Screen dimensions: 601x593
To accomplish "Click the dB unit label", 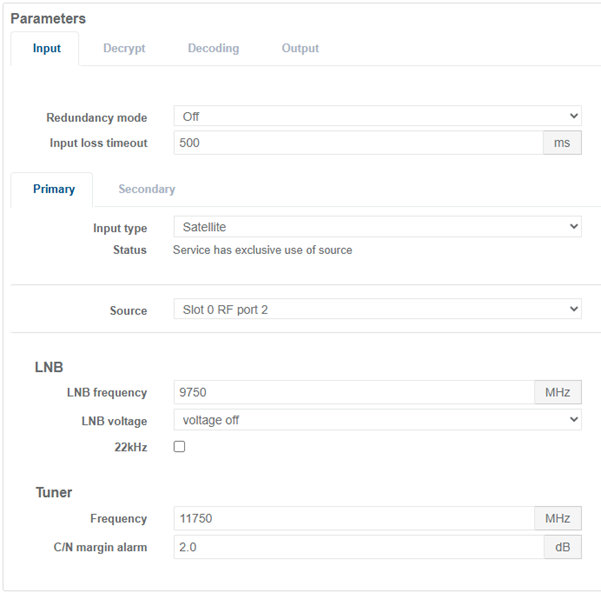I will pos(562,547).
